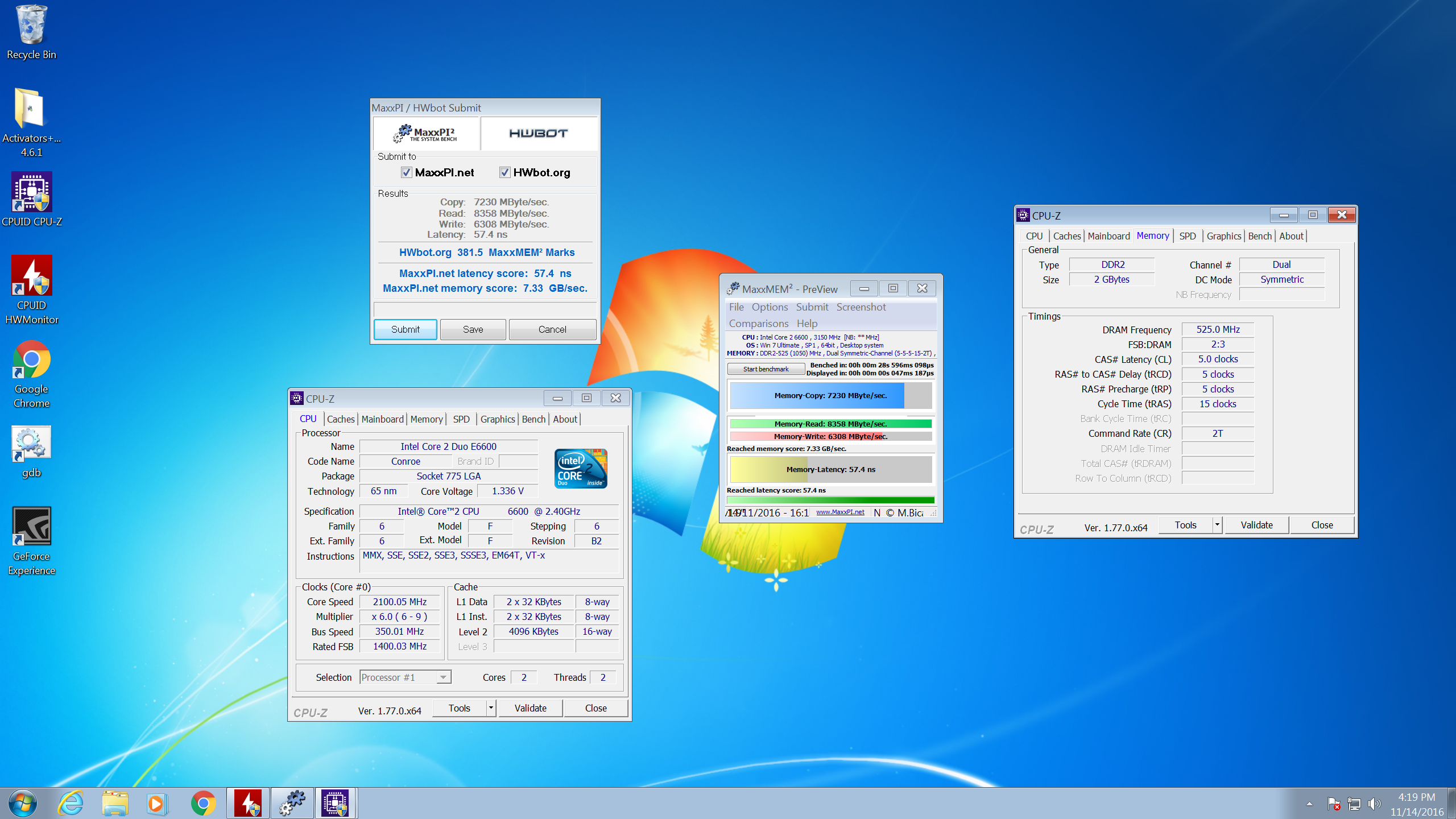Switch to the Mainboard tab in the CPU-Z CPU window
The height and width of the screenshot is (819, 1456).
coord(382,419)
